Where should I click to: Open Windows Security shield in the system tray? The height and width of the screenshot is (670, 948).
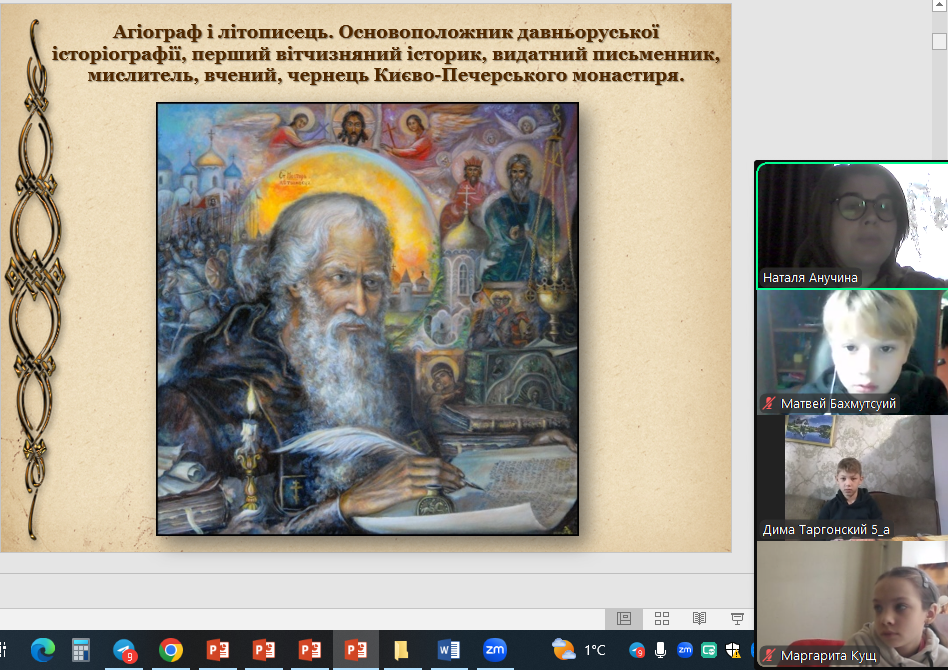[x=733, y=651]
